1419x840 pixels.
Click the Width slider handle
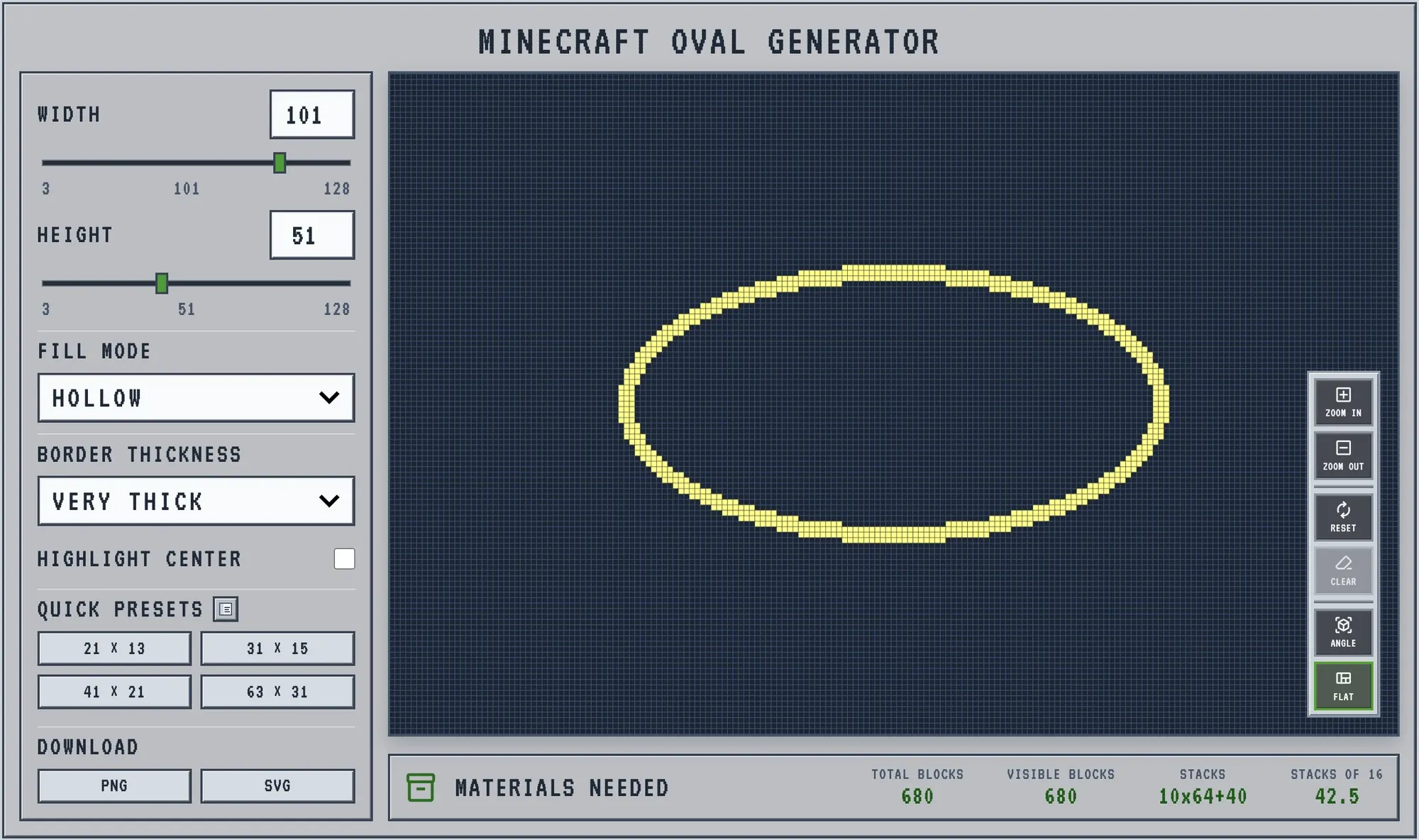280,162
